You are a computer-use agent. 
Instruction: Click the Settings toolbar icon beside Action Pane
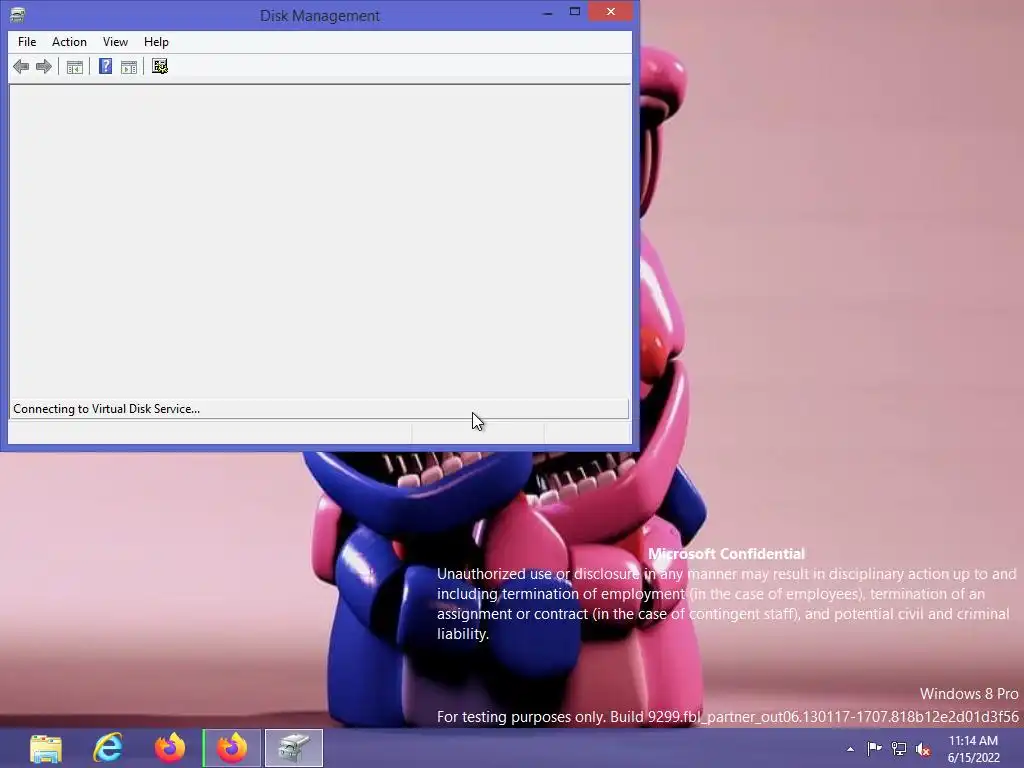coord(160,67)
